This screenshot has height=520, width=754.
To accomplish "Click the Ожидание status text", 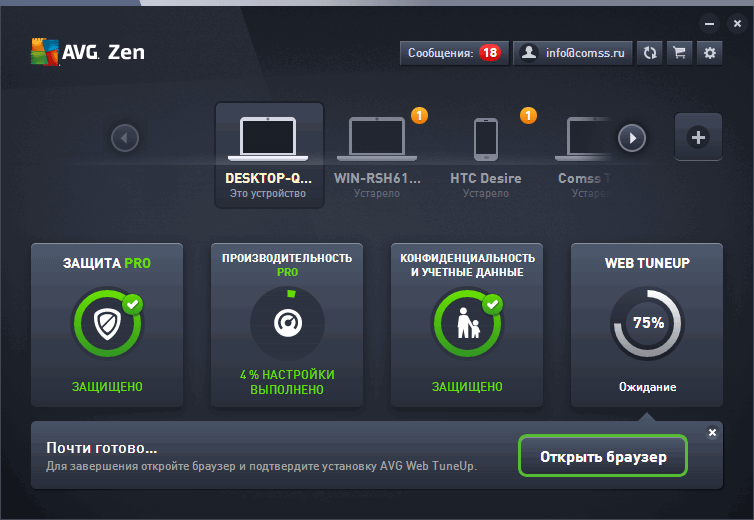I will click(x=647, y=387).
